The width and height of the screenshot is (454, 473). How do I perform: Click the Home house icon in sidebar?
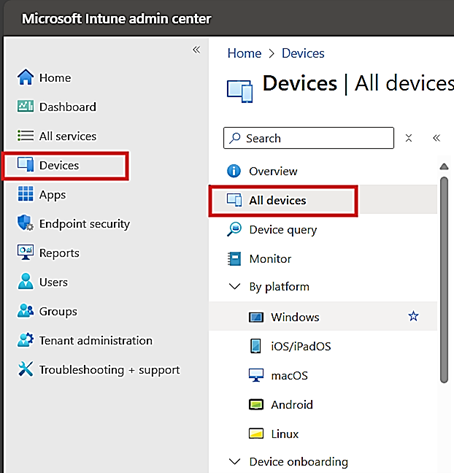tap(25, 77)
